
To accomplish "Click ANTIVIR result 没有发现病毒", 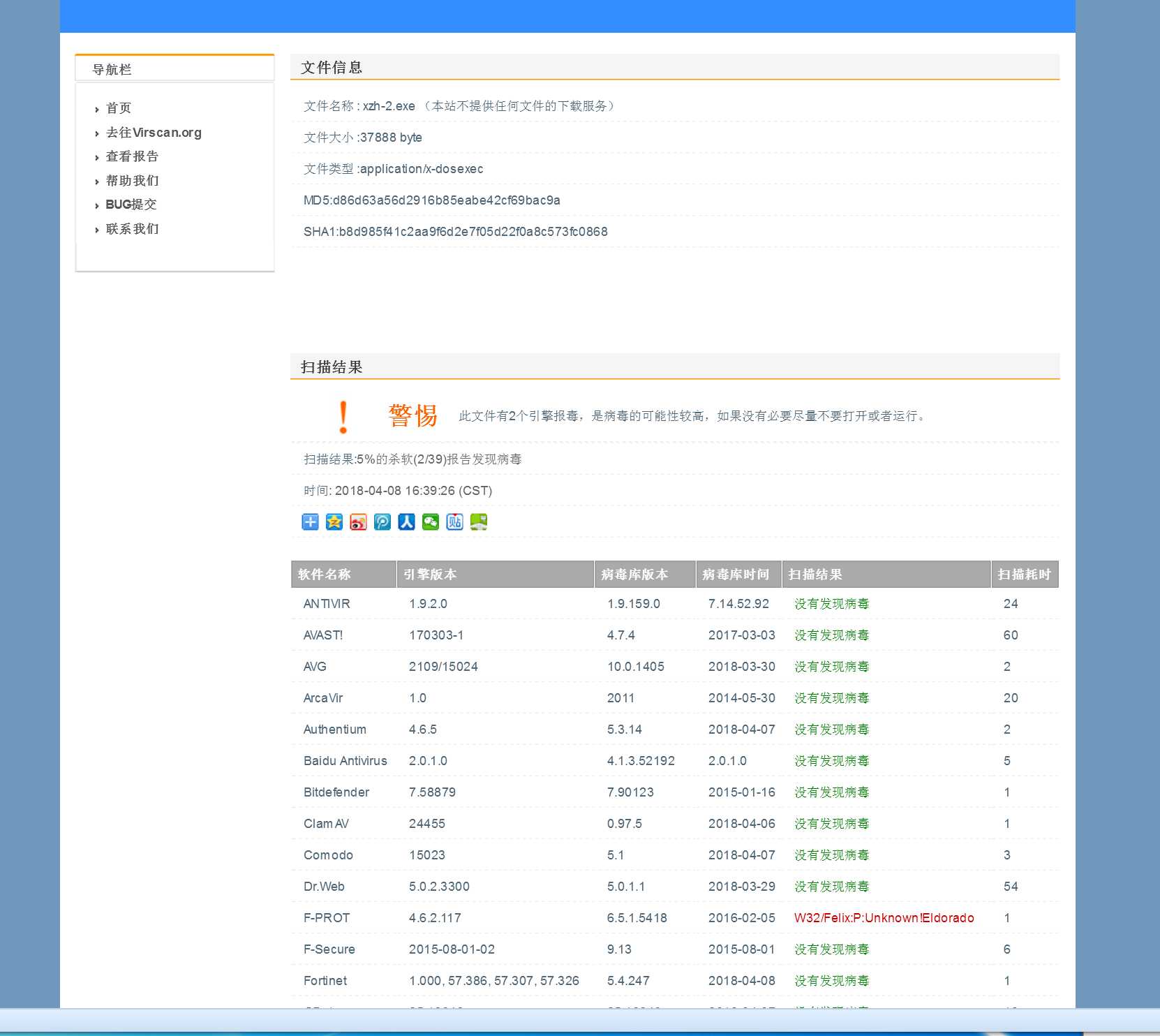I will click(832, 604).
